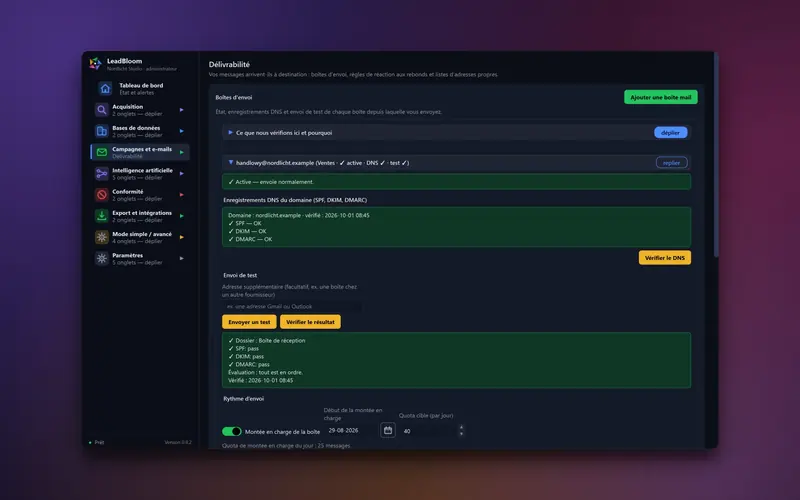
Task: Click Envoyer un test button
Action: click(x=249, y=322)
